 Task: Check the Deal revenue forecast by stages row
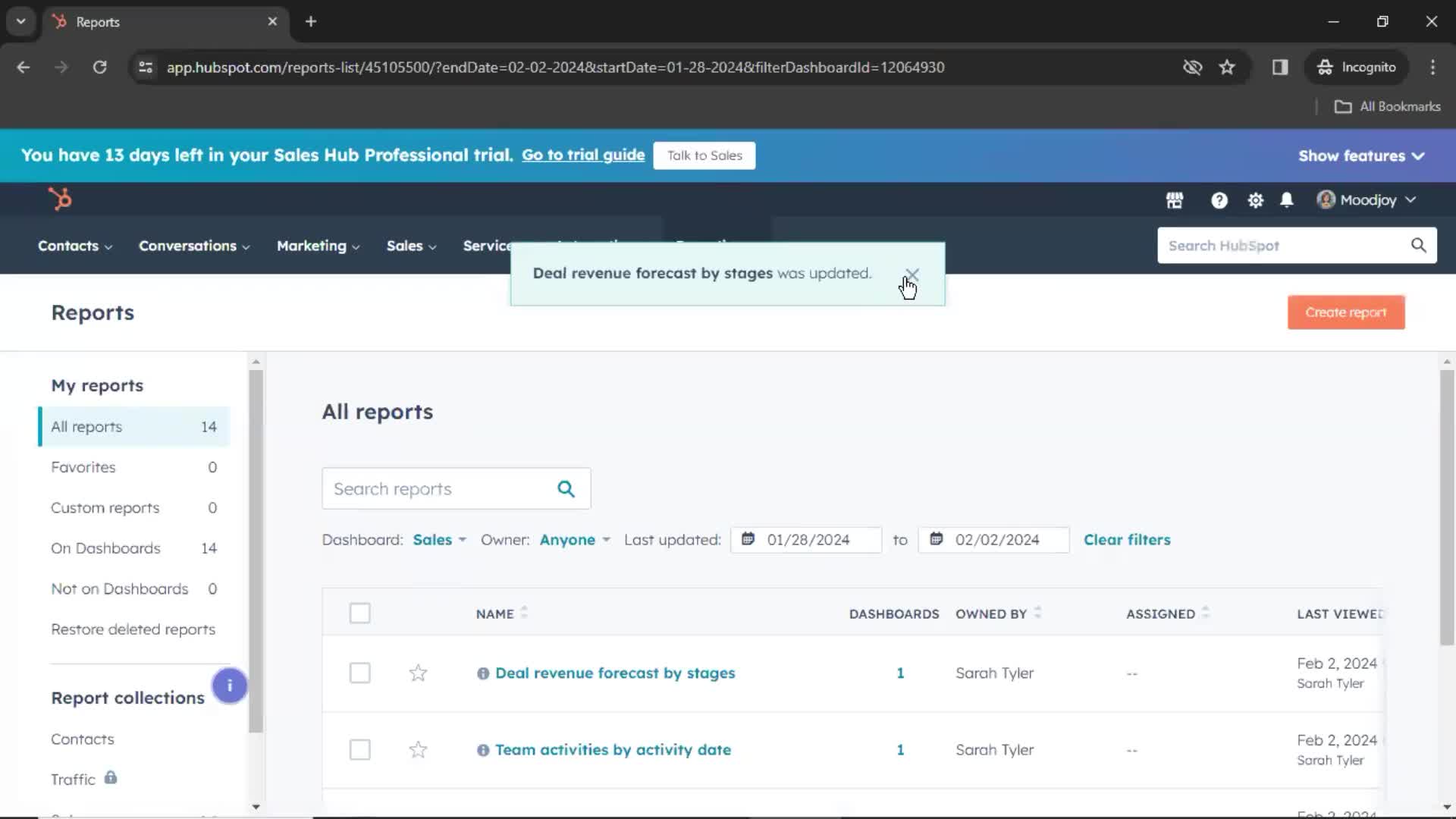pos(359,673)
